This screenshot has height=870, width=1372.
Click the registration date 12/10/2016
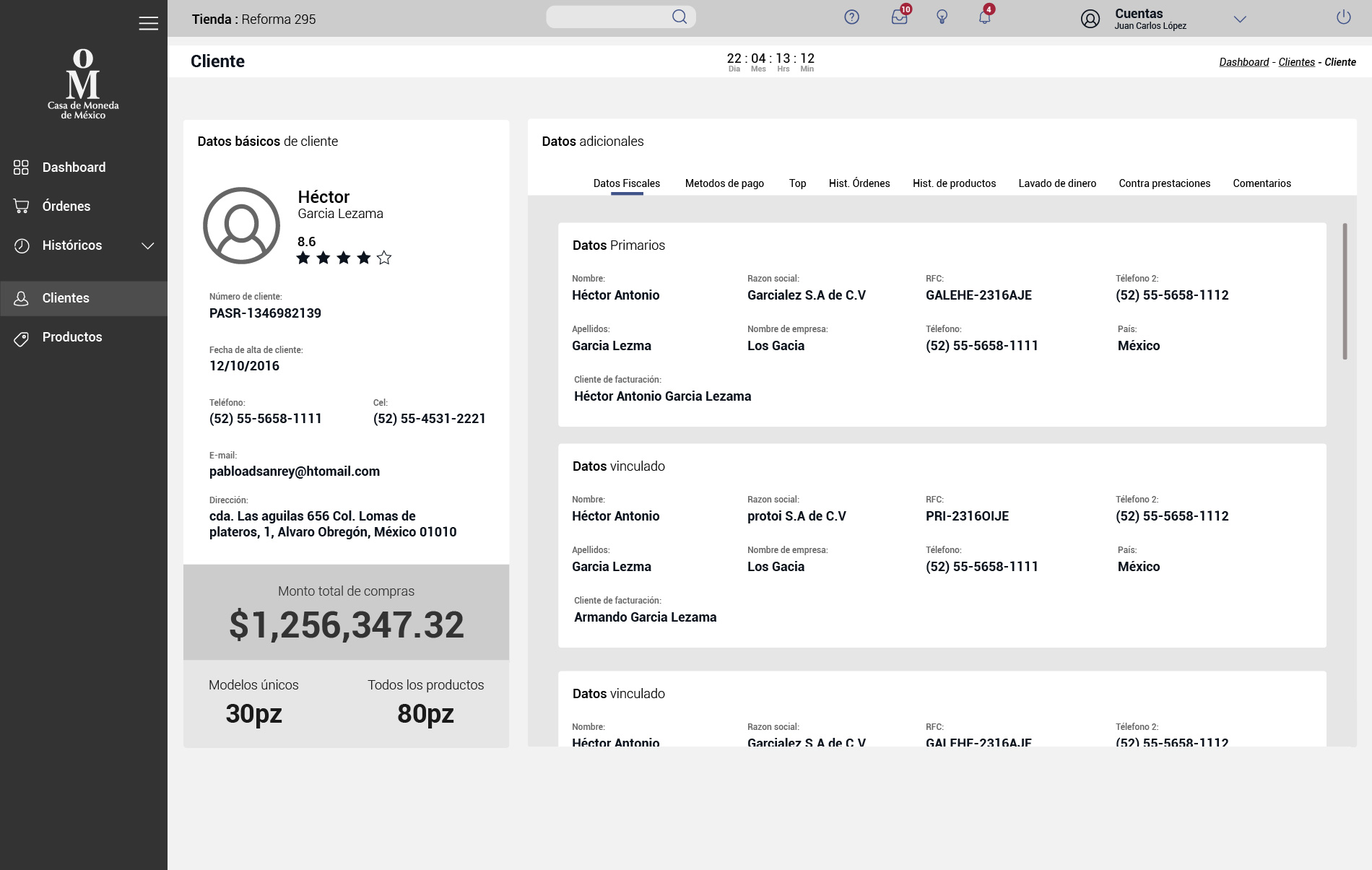click(244, 366)
